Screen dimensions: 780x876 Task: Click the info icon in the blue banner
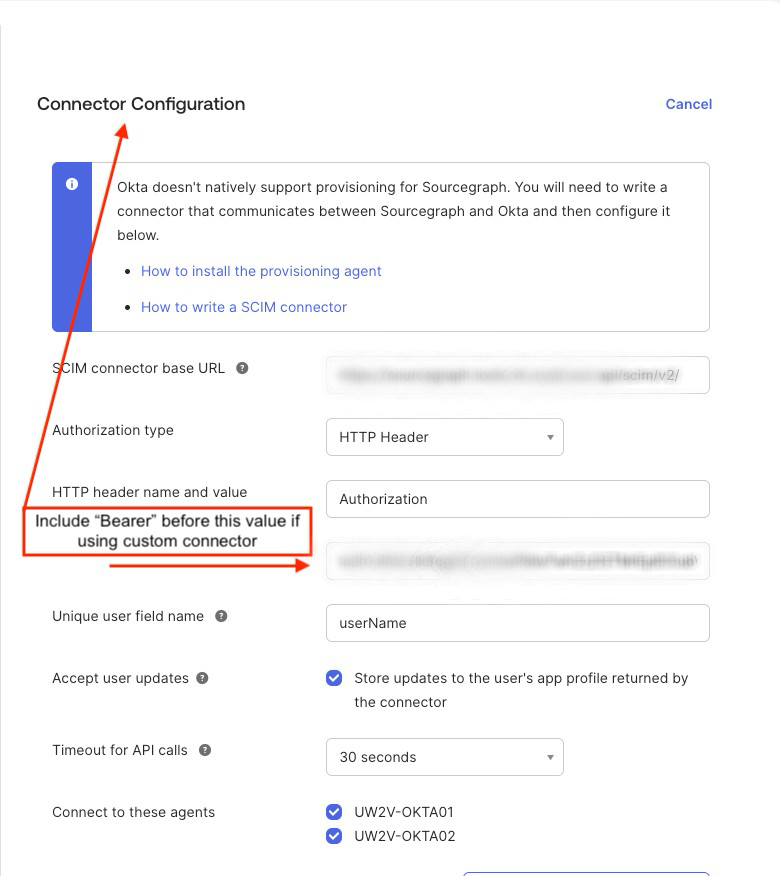coord(72,185)
